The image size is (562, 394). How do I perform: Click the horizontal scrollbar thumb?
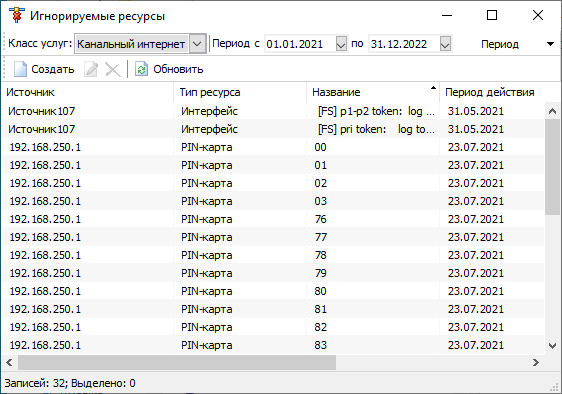point(177,362)
